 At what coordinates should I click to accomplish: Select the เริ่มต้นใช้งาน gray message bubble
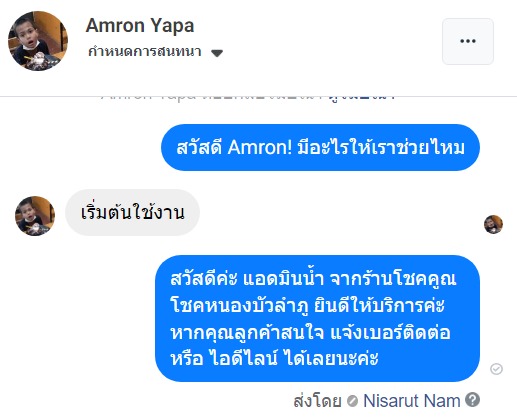(132, 212)
